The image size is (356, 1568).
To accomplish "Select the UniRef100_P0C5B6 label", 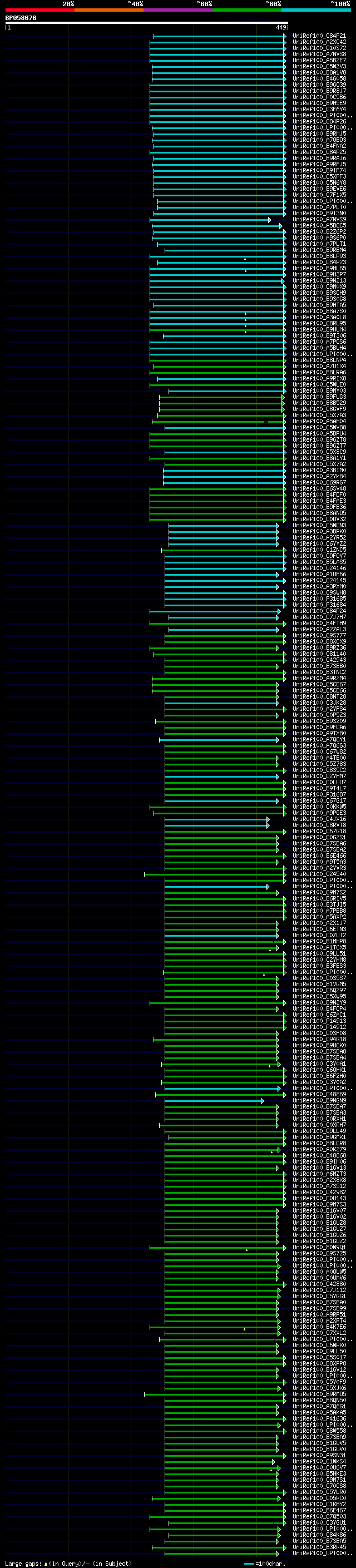I will 319,97.
